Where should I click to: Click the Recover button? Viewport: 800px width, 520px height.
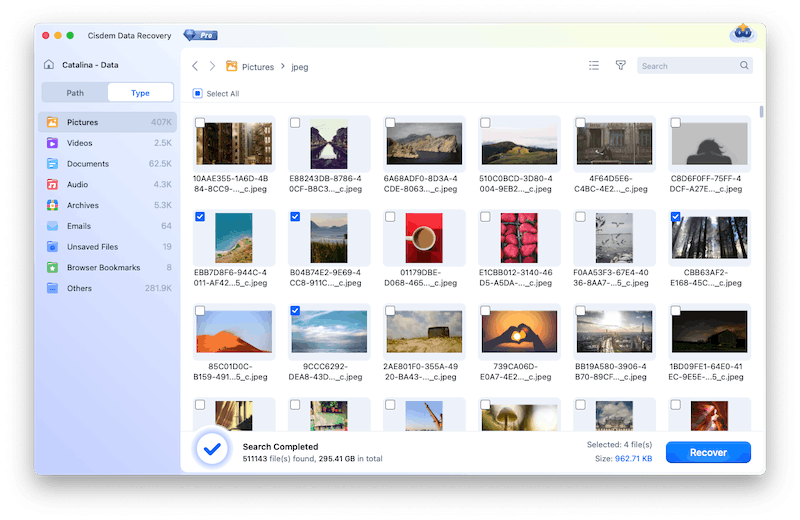pyautogui.click(x=708, y=452)
